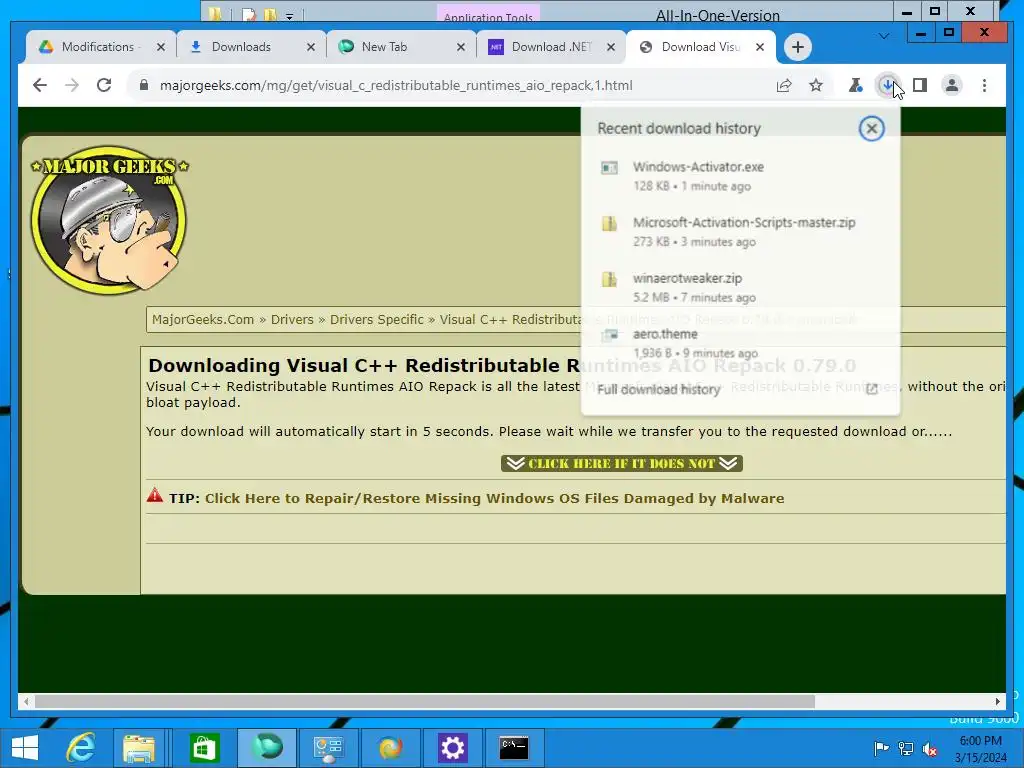Screen dimensions: 1024x768
Task: Open the Store app from taskbar
Action: [204, 748]
